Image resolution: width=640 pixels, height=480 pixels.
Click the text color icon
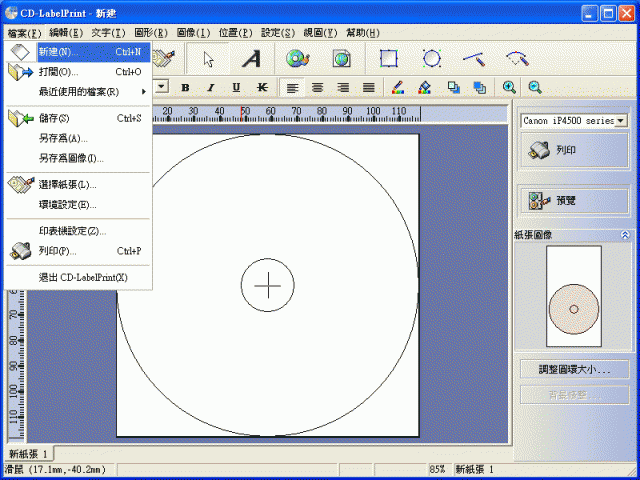tap(397, 88)
